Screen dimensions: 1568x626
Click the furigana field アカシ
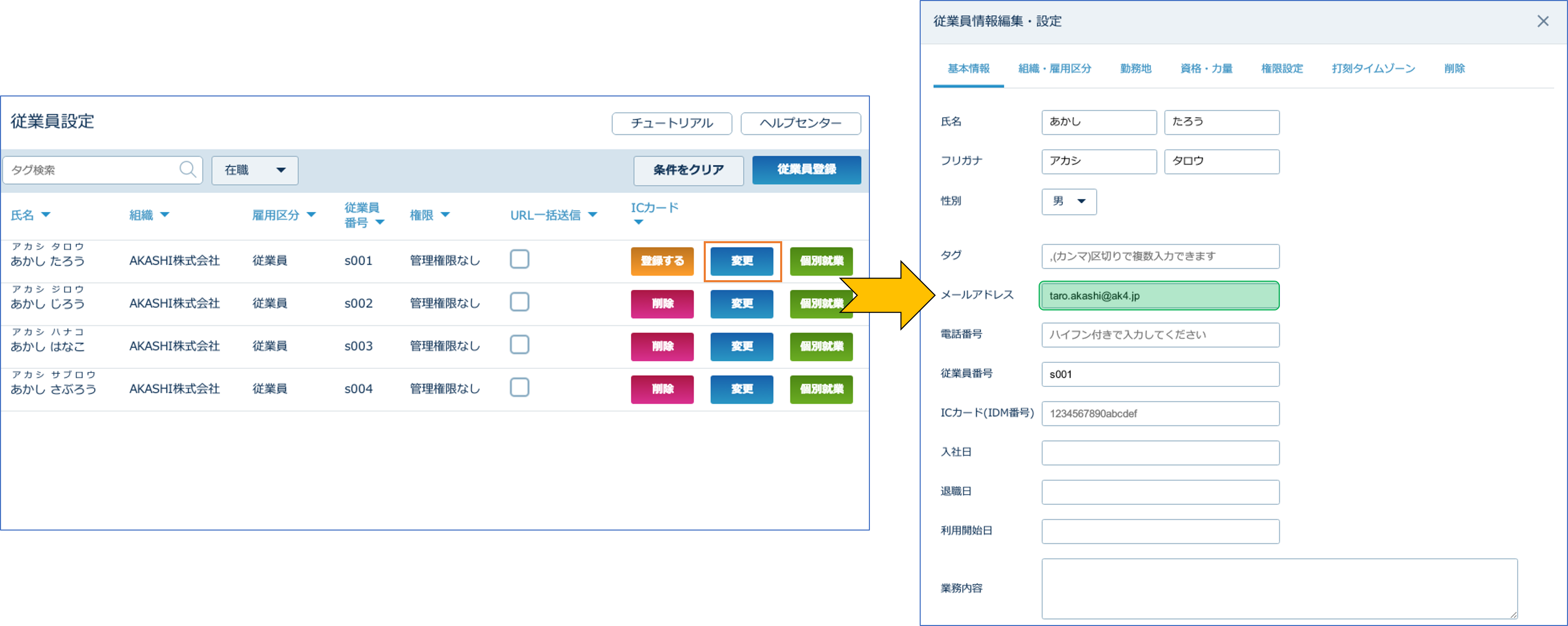click(x=1099, y=161)
